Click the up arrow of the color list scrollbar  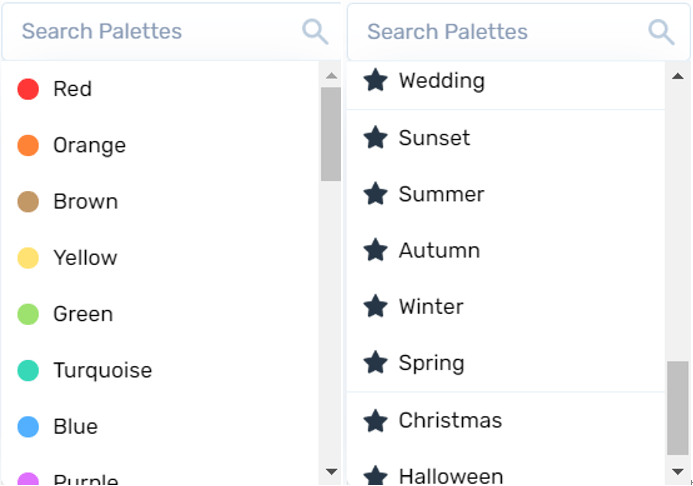pyautogui.click(x=331, y=76)
